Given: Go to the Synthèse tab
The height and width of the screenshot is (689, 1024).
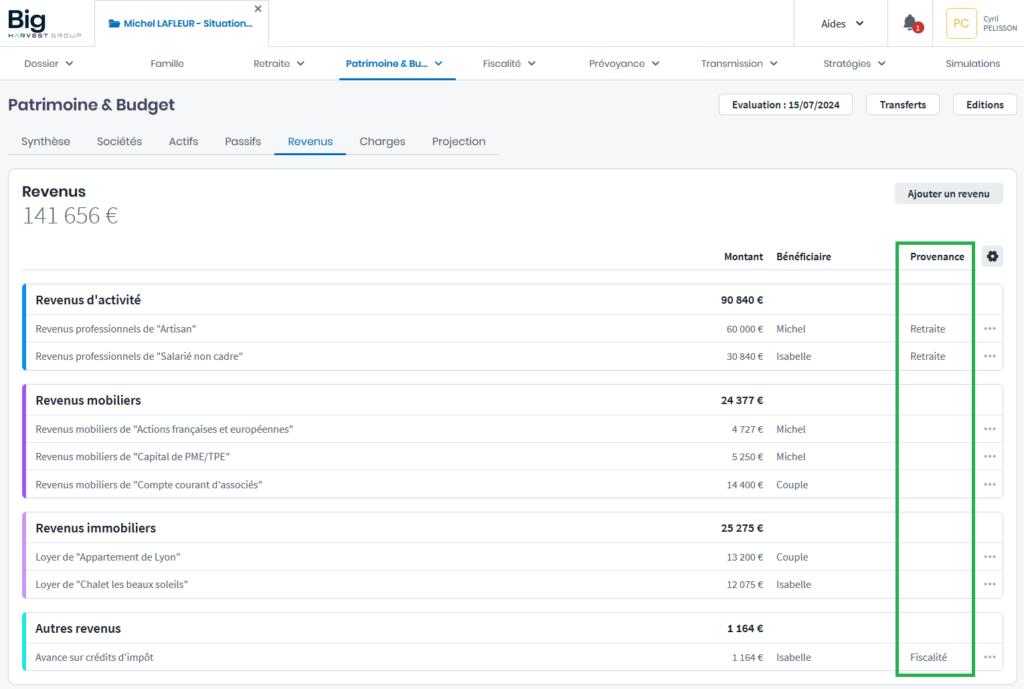Looking at the screenshot, I should pyautogui.click(x=46, y=142).
